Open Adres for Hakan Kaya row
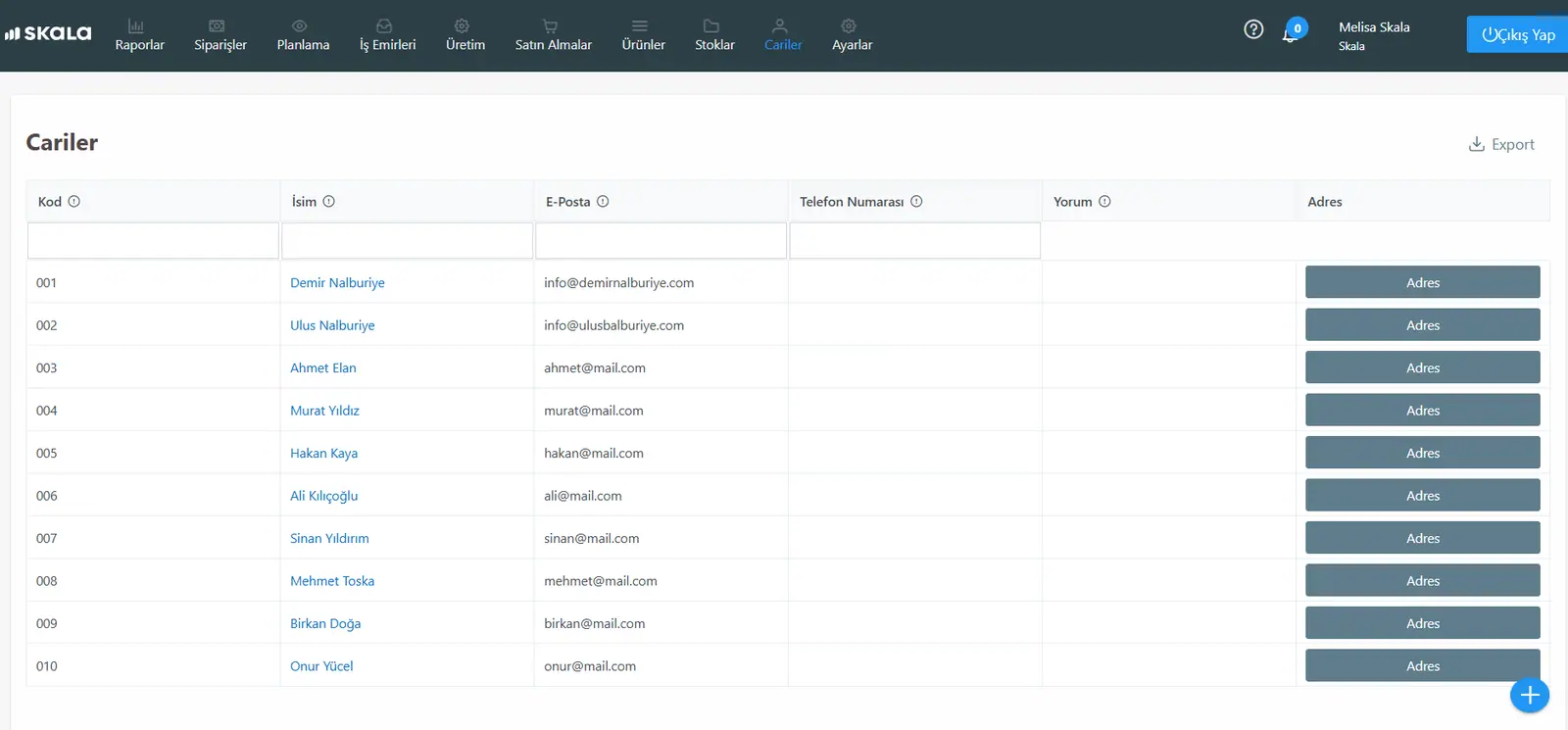Screen dimensions: 1568x730 click(x=1422, y=453)
